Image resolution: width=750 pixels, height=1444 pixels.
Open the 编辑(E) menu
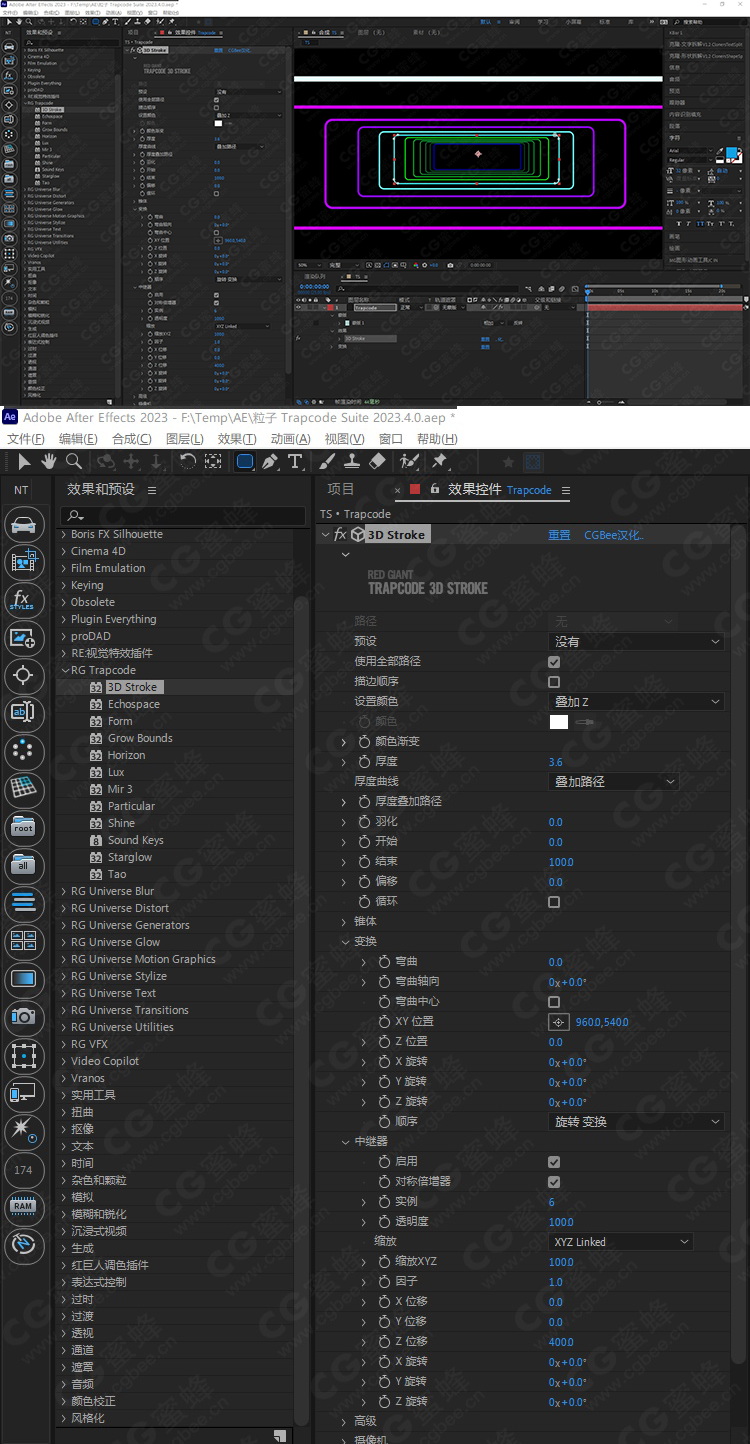(x=78, y=439)
